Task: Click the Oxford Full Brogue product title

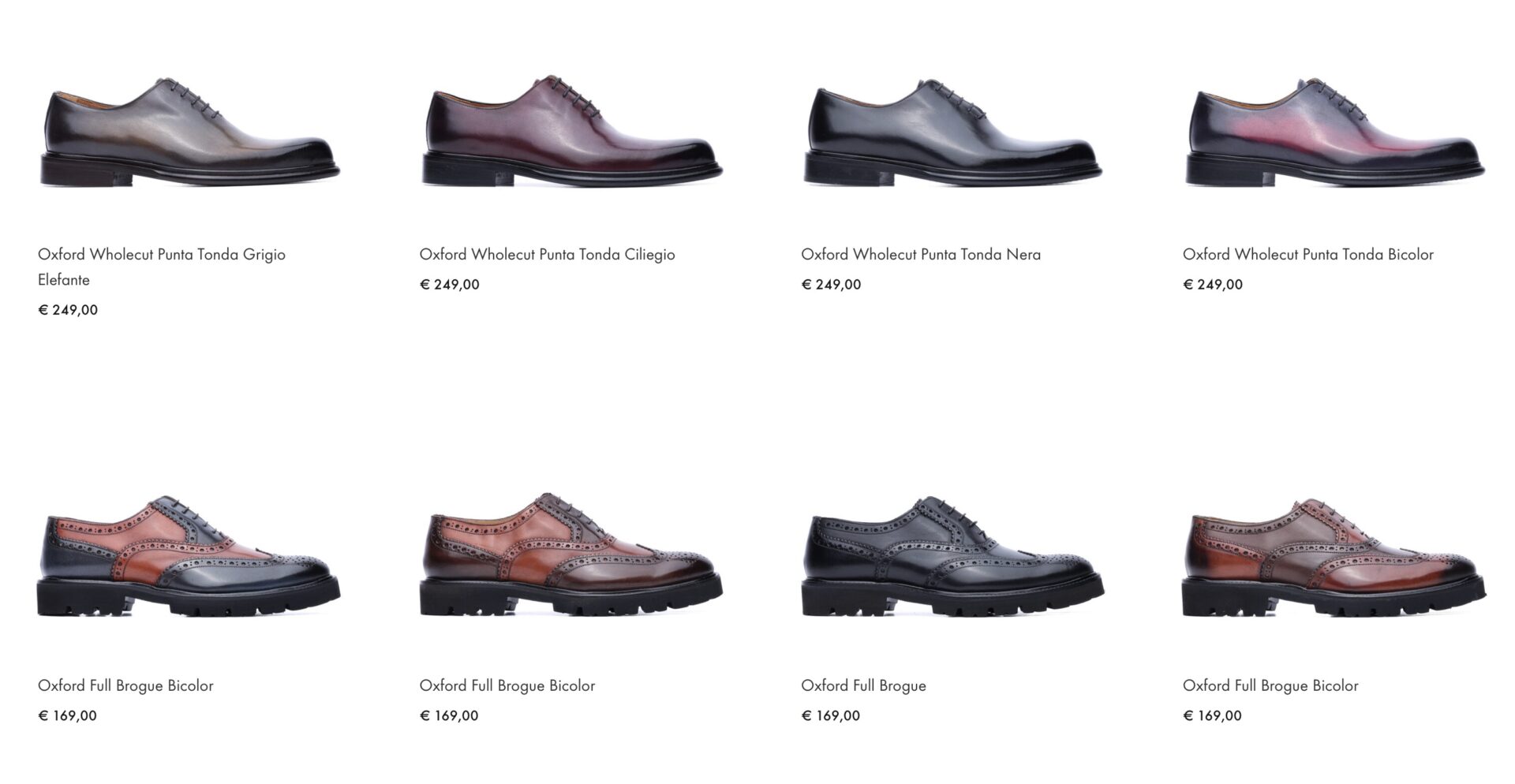Action: (863, 685)
